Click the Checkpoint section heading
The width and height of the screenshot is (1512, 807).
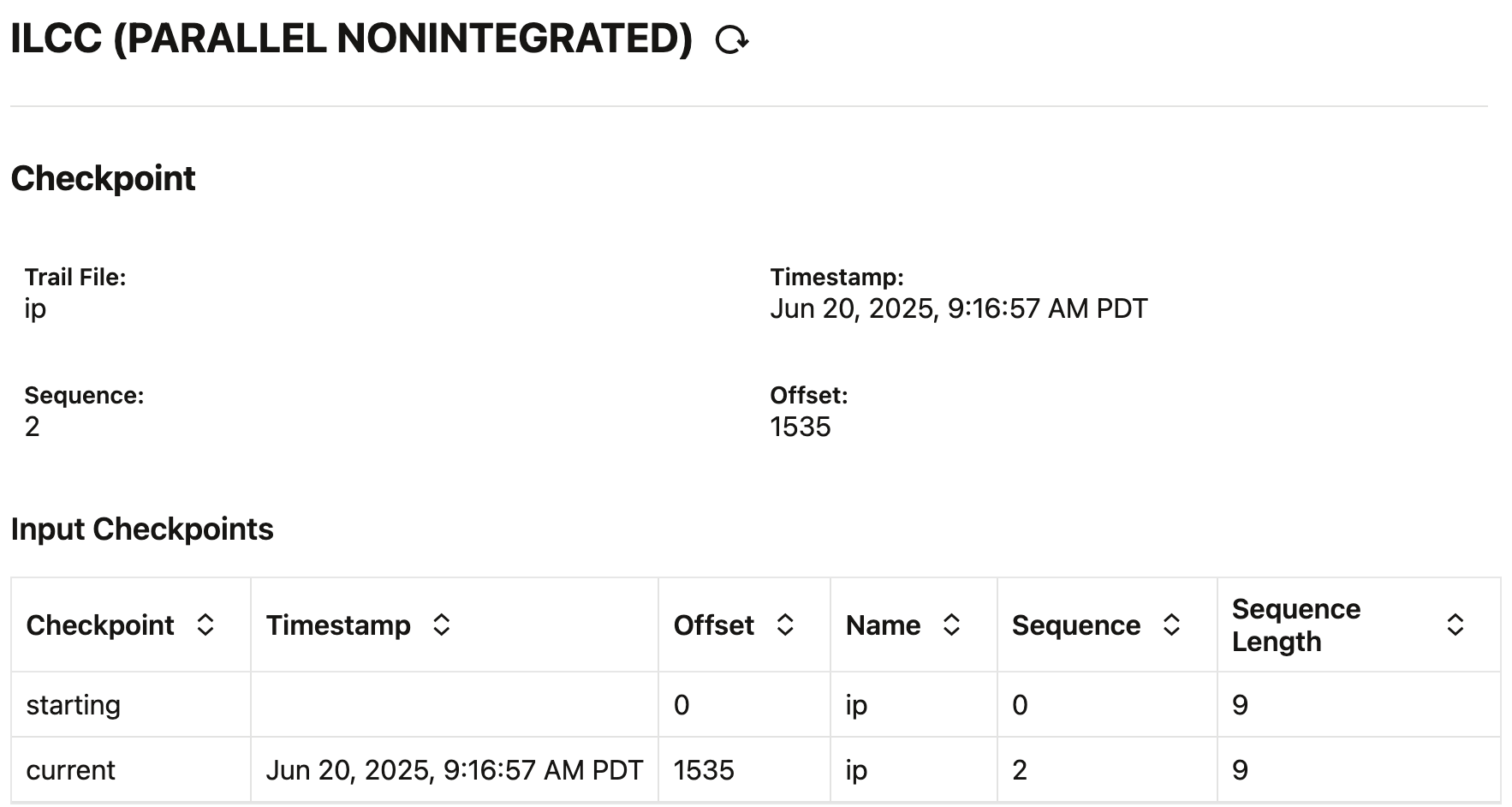pos(103,178)
